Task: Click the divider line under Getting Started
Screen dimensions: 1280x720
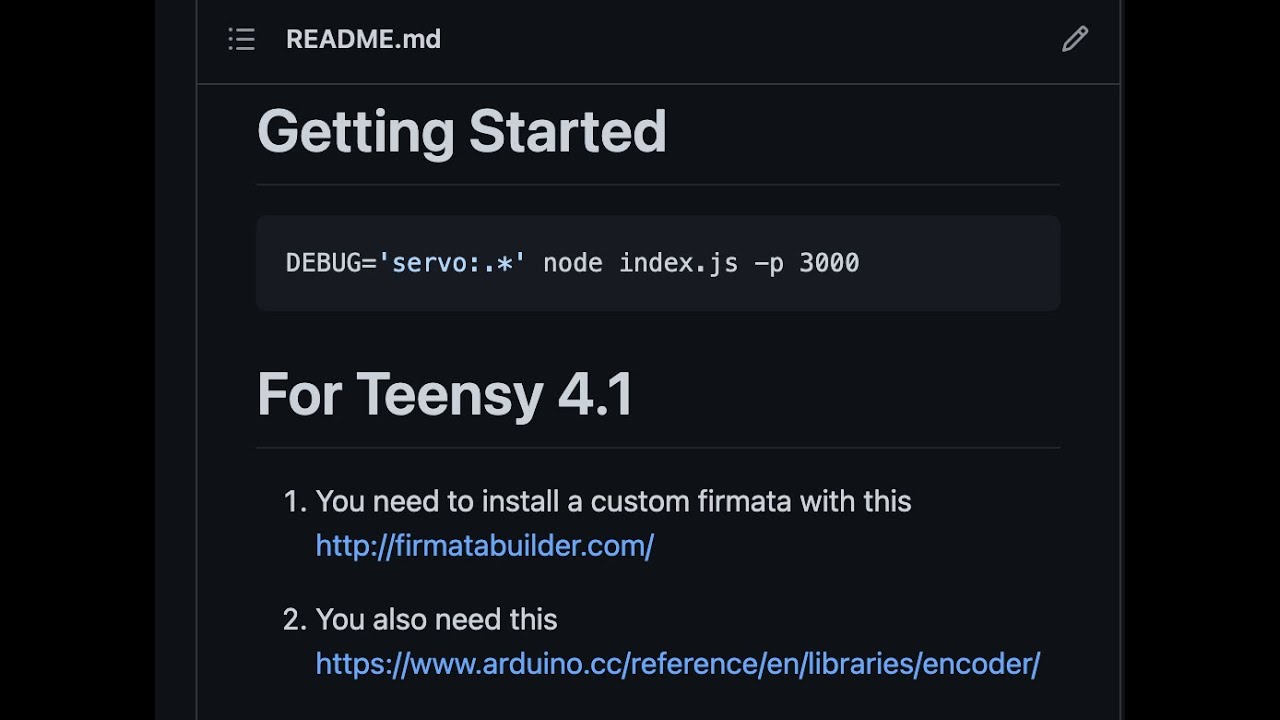Action: click(658, 185)
